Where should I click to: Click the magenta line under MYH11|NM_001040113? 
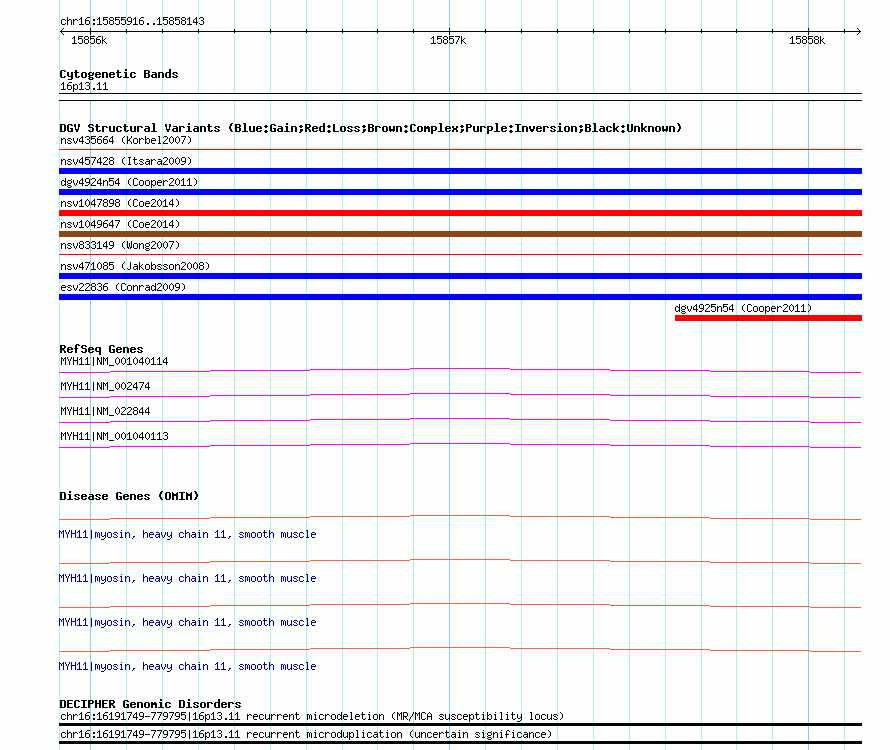pos(460,446)
